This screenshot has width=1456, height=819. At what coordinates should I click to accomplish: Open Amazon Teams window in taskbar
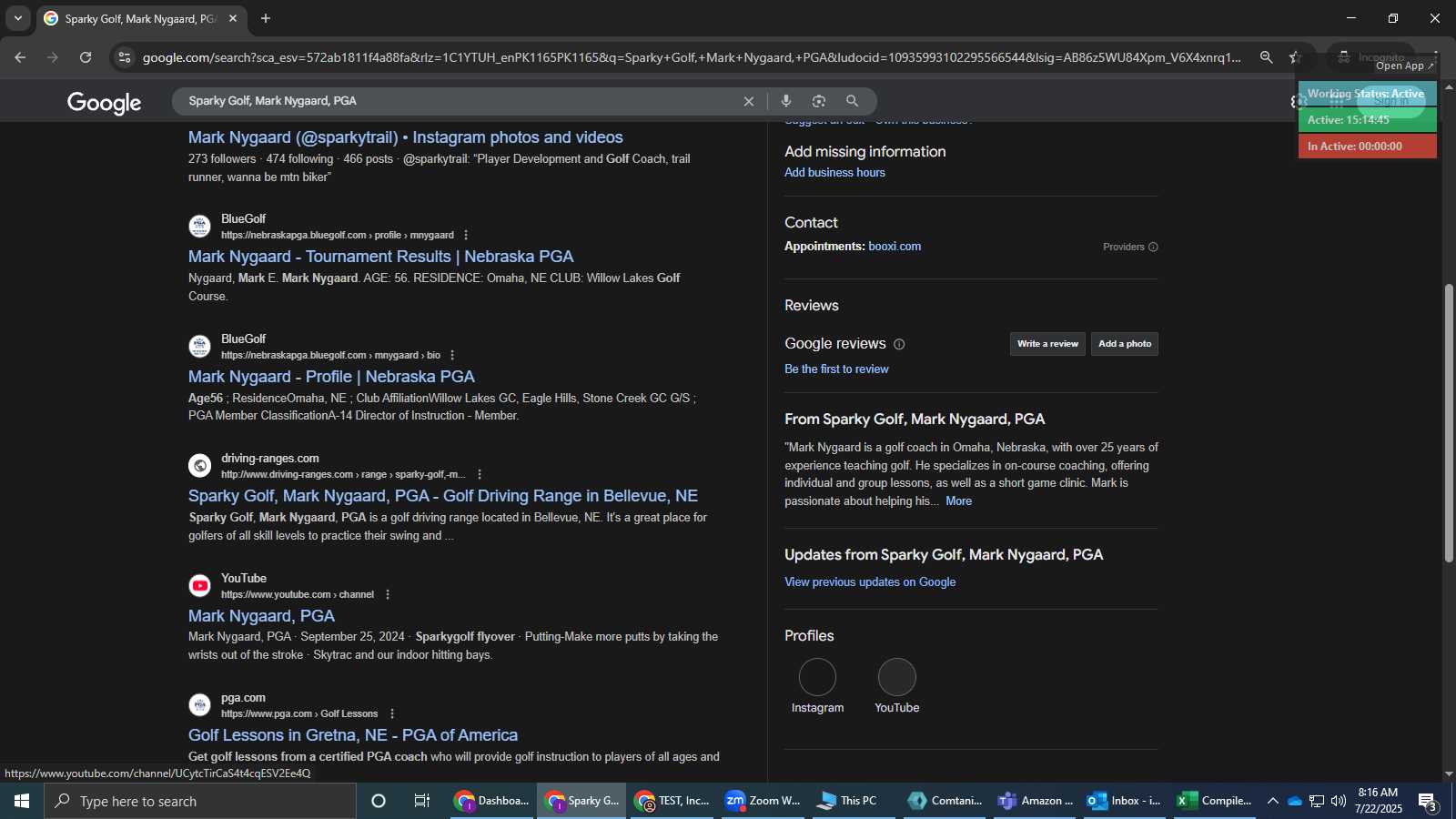coord(1034,801)
